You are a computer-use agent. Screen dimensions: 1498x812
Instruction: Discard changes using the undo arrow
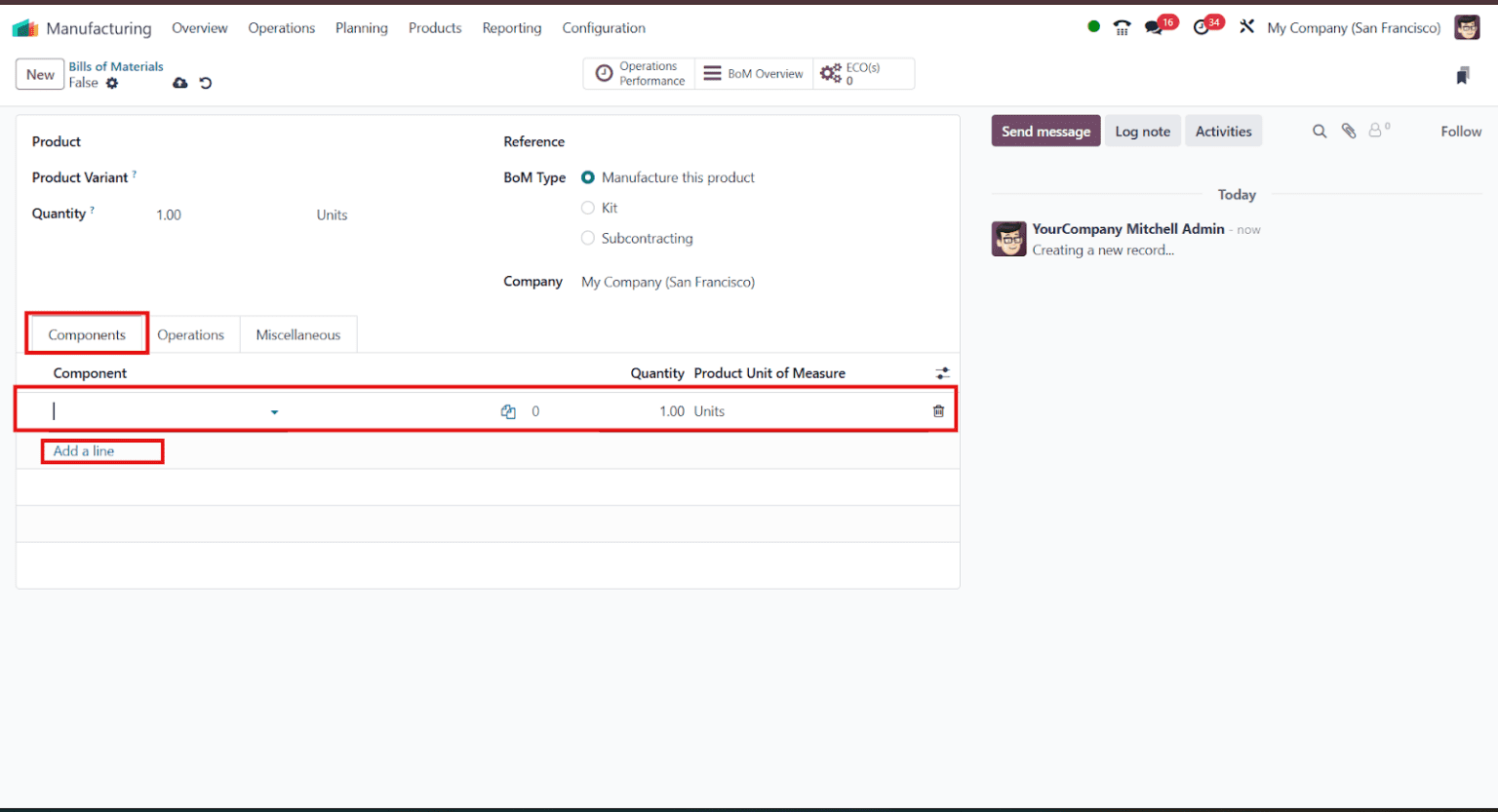tap(205, 83)
